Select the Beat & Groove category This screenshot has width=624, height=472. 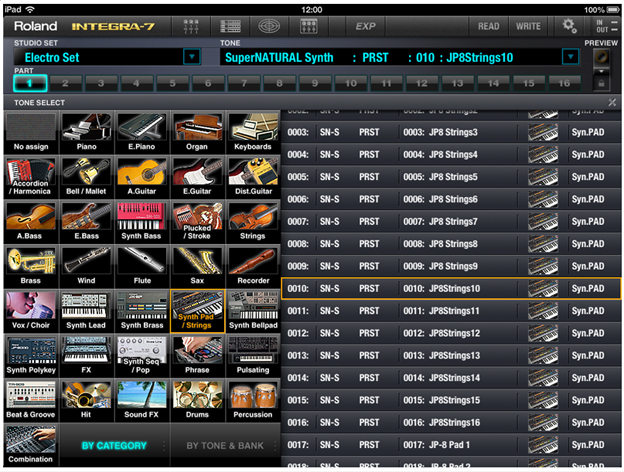31,400
